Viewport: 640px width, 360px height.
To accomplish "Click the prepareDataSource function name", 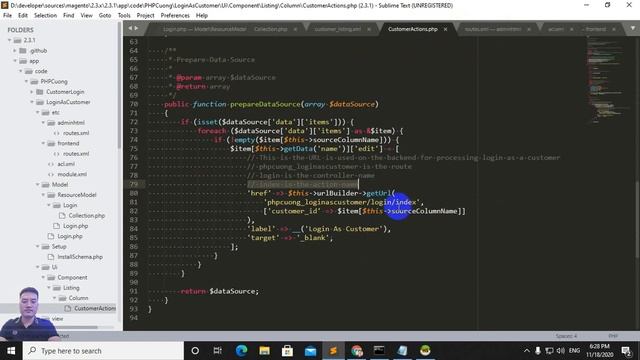I will [265, 104].
